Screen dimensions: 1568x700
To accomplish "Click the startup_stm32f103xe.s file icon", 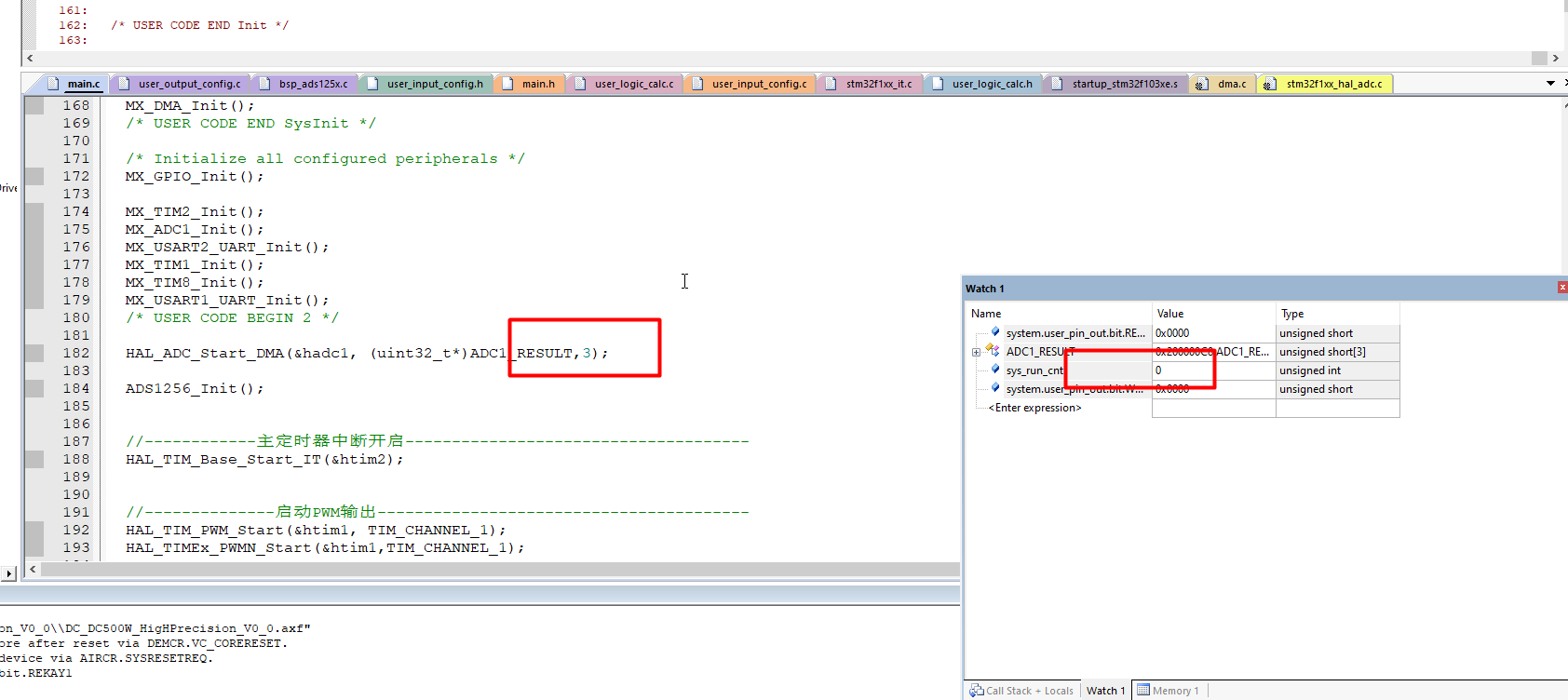I will 1057,84.
